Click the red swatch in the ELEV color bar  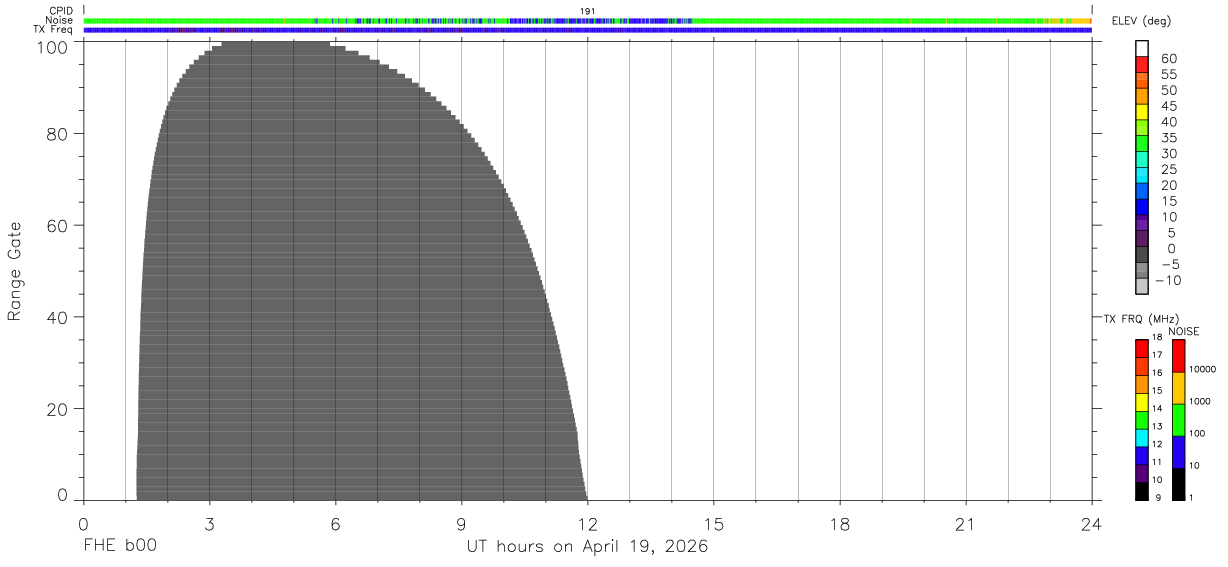click(x=1141, y=65)
